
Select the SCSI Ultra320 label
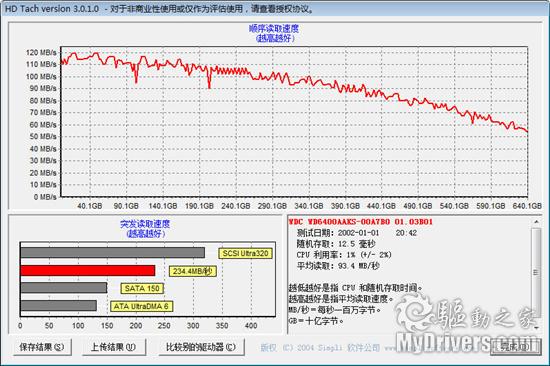tap(245, 253)
